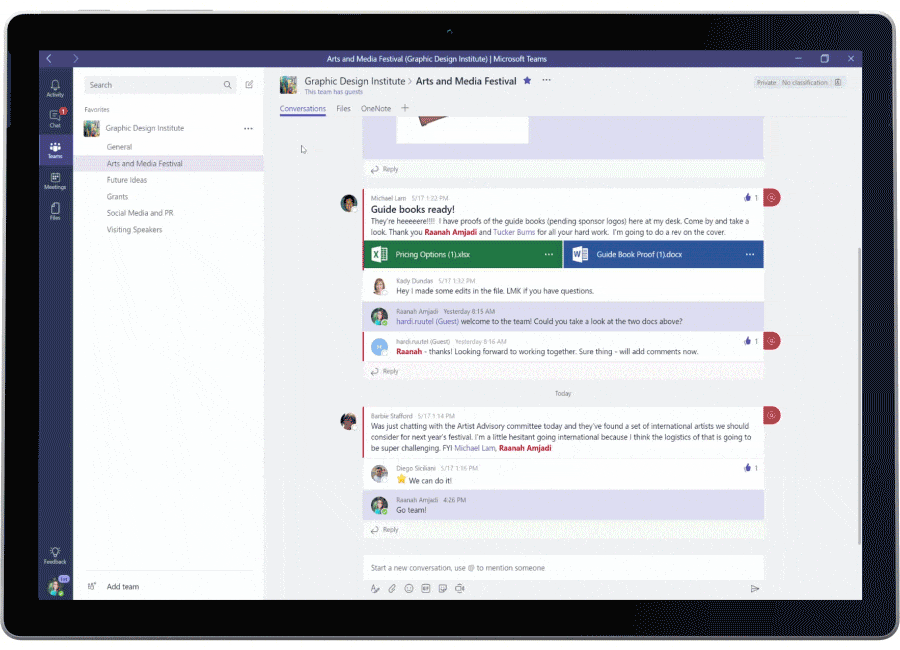900x650 pixels.
Task: Open the OneNote tab
Action: click(374, 108)
